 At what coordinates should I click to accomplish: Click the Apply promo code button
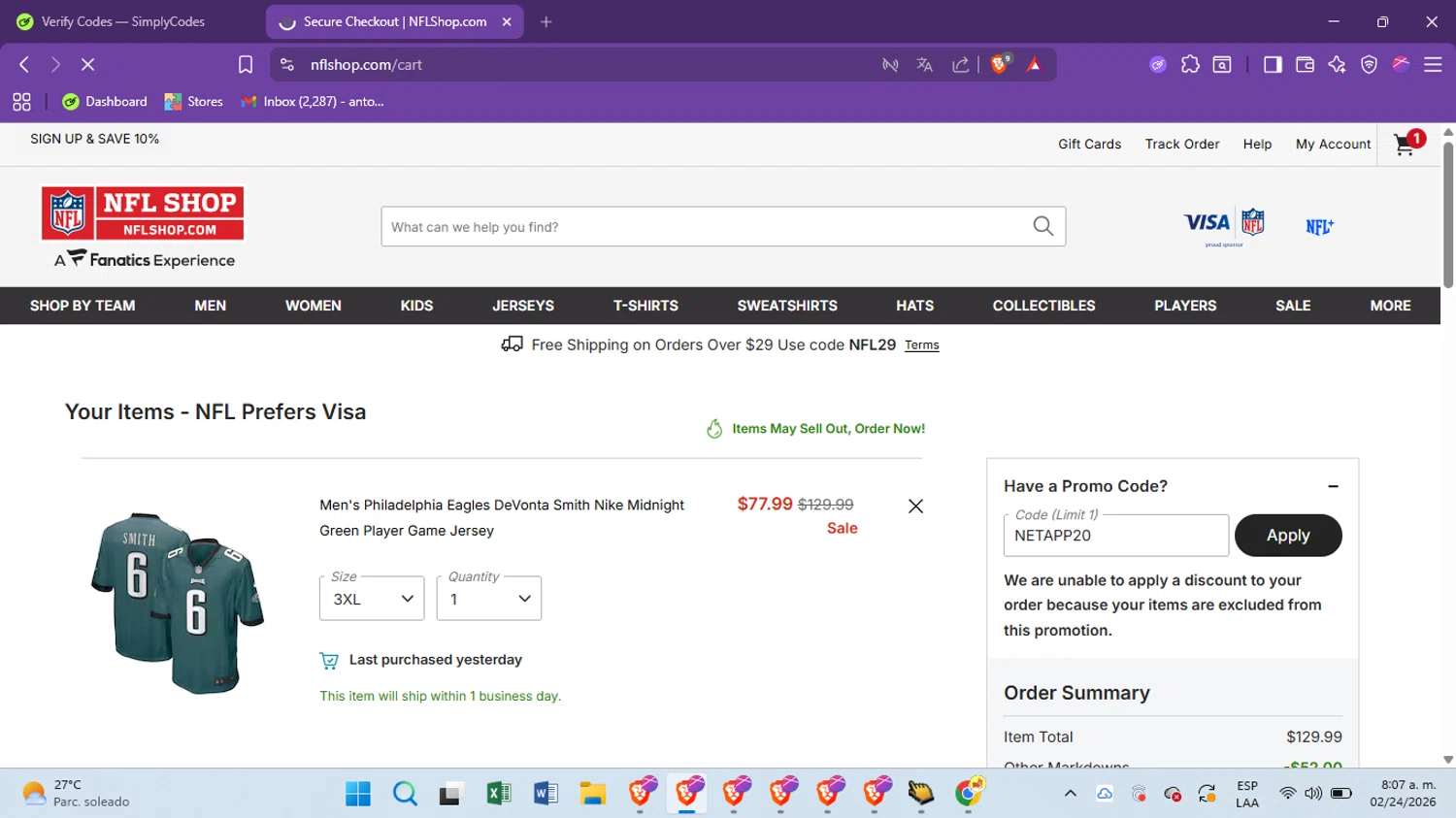click(x=1288, y=536)
